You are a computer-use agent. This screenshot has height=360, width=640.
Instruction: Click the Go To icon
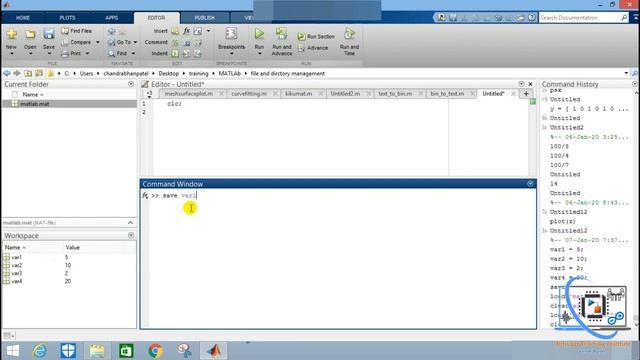(x=111, y=42)
